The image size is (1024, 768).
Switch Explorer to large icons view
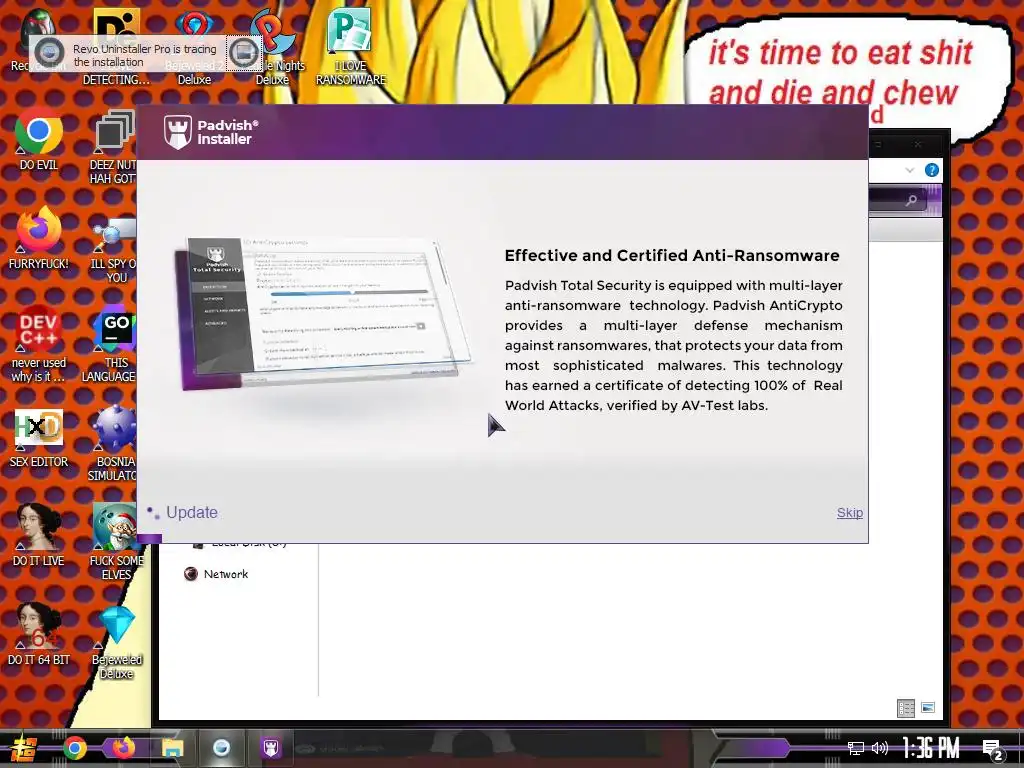tap(928, 708)
